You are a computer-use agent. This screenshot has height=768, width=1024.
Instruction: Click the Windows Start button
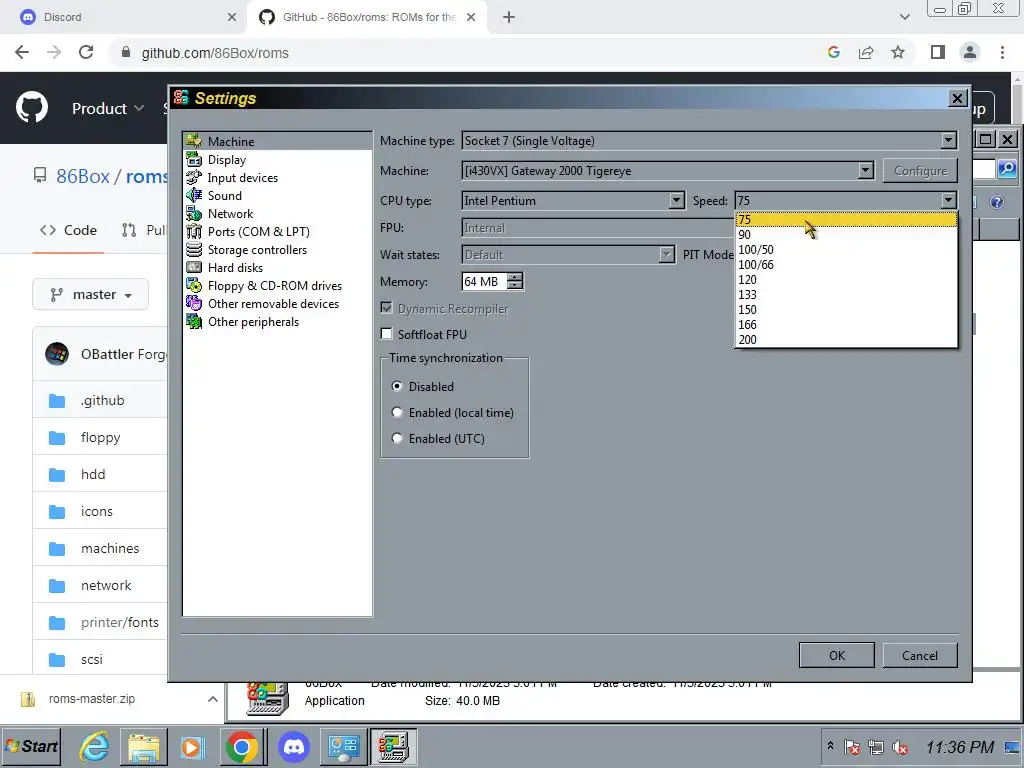31,746
